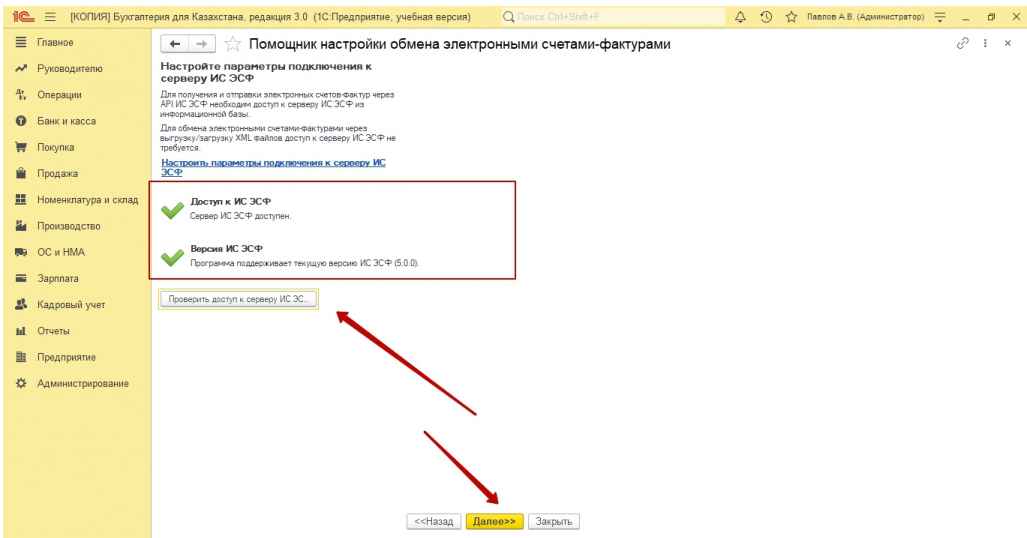Open the Операции section
The image size is (1027, 538).
click(59, 94)
